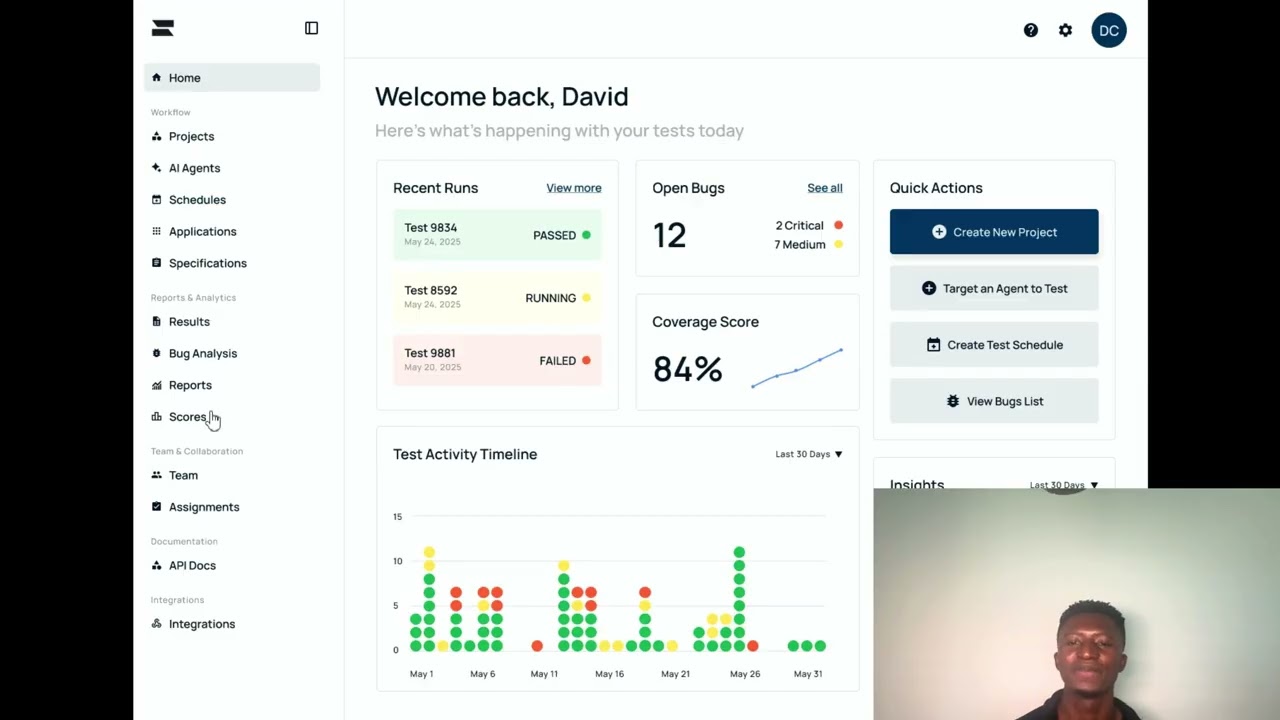Viewport: 1280px width, 720px height.
Task: Click the Create Test Schedule button
Action: 994,345
